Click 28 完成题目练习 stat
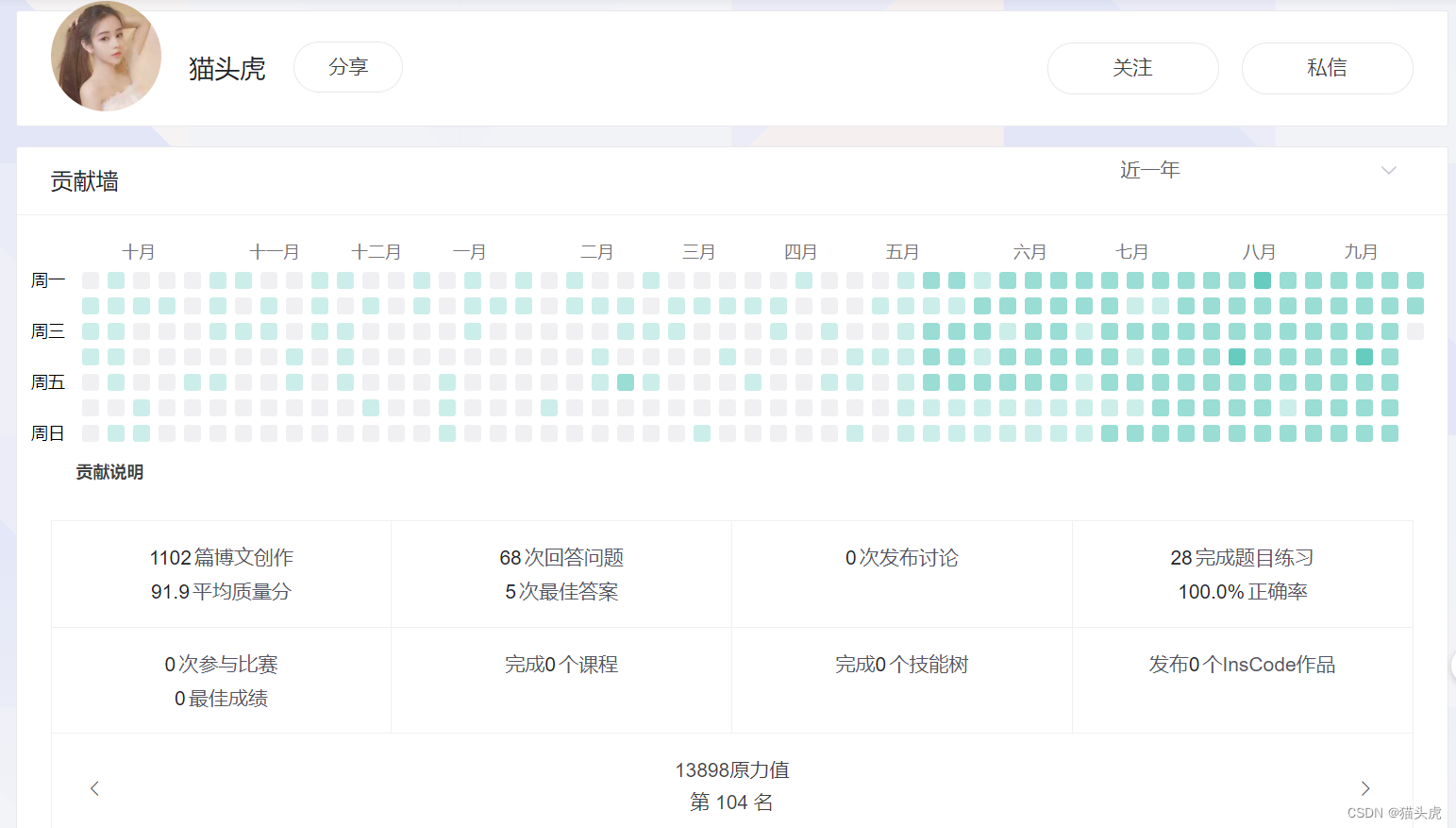This screenshot has width=1456, height=828. click(x=1243, y=558)
